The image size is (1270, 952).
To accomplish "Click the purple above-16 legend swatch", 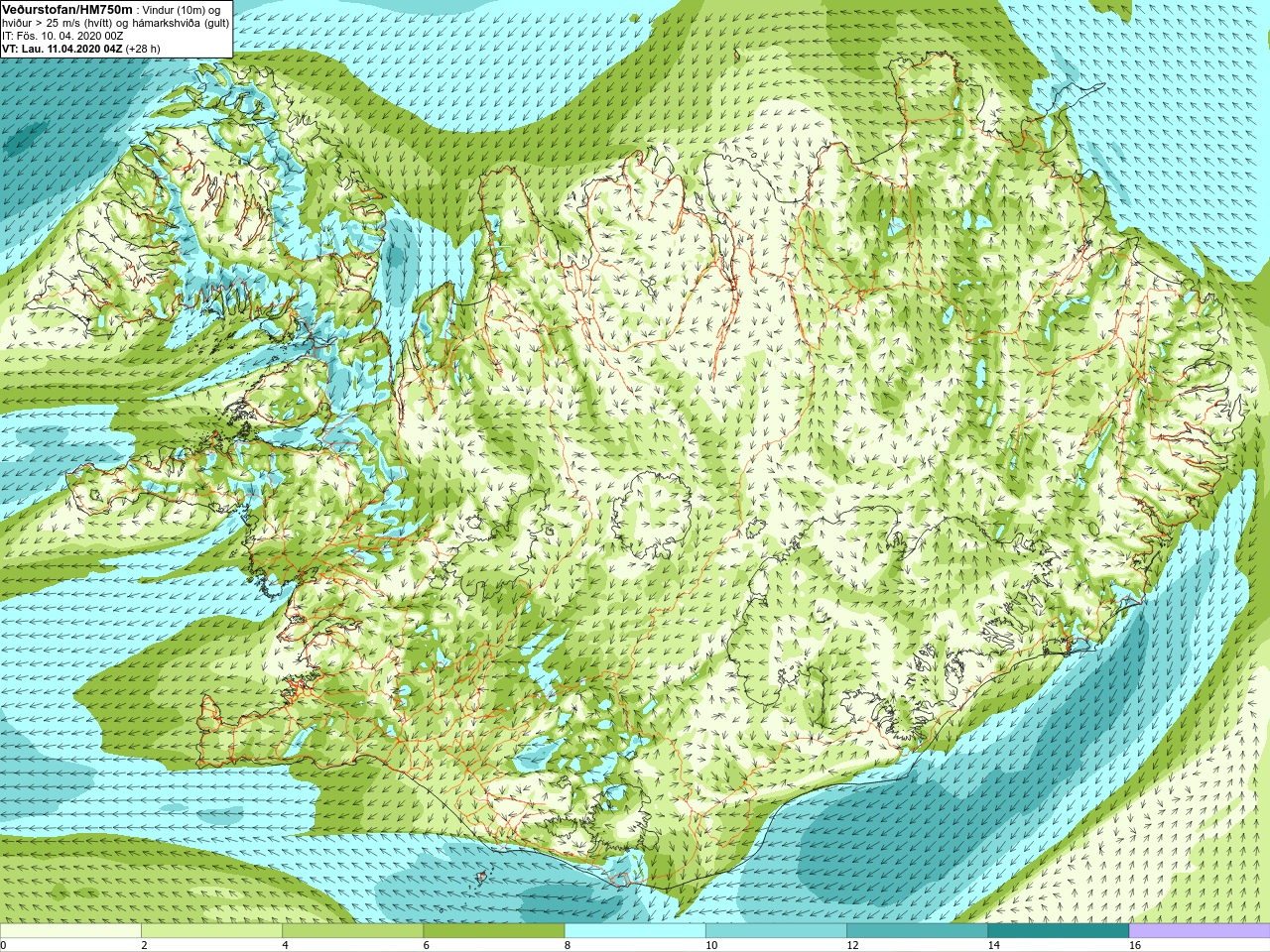I will pos(1200,931).
